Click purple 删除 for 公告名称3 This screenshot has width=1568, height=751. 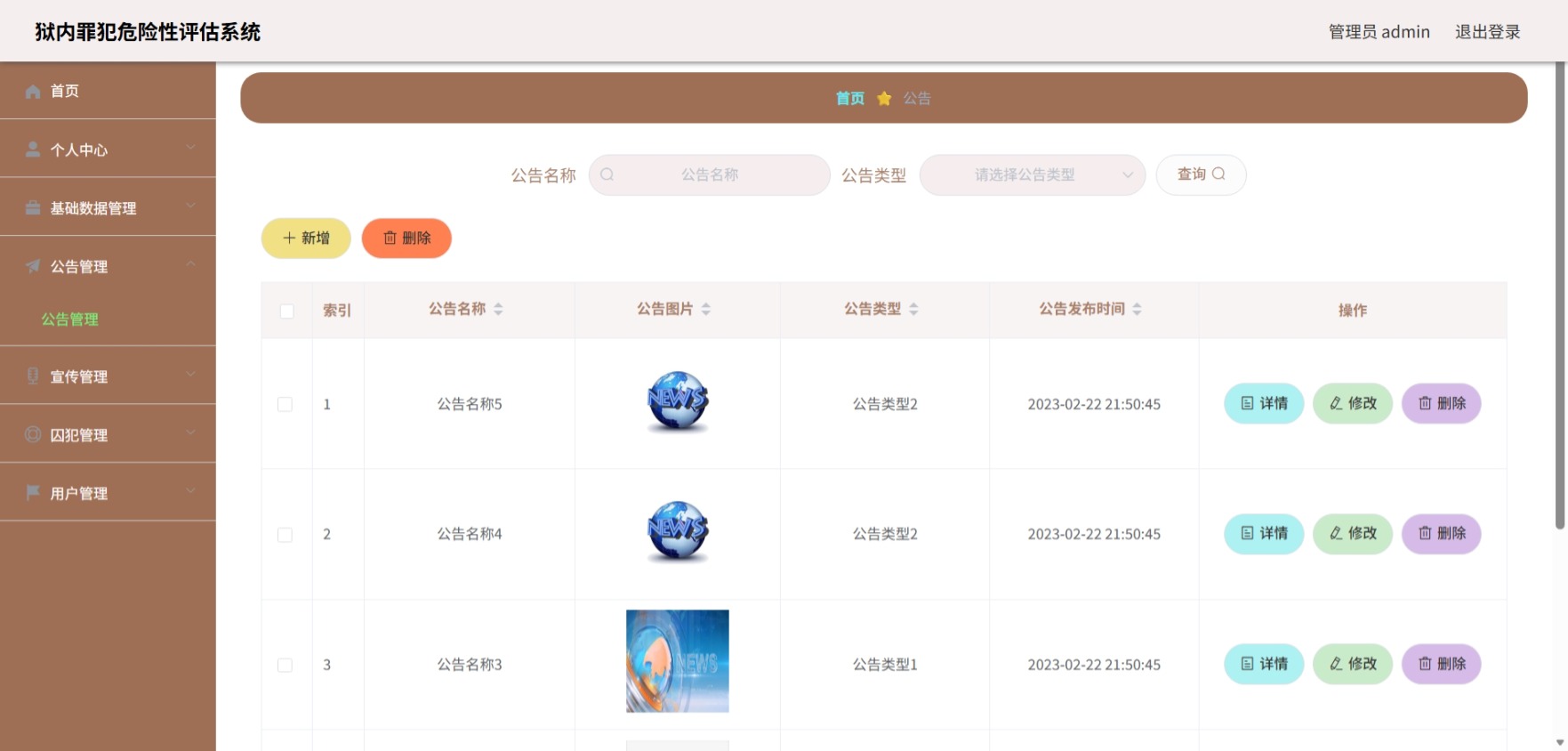pyautogui.click(x=1442, y=664)
